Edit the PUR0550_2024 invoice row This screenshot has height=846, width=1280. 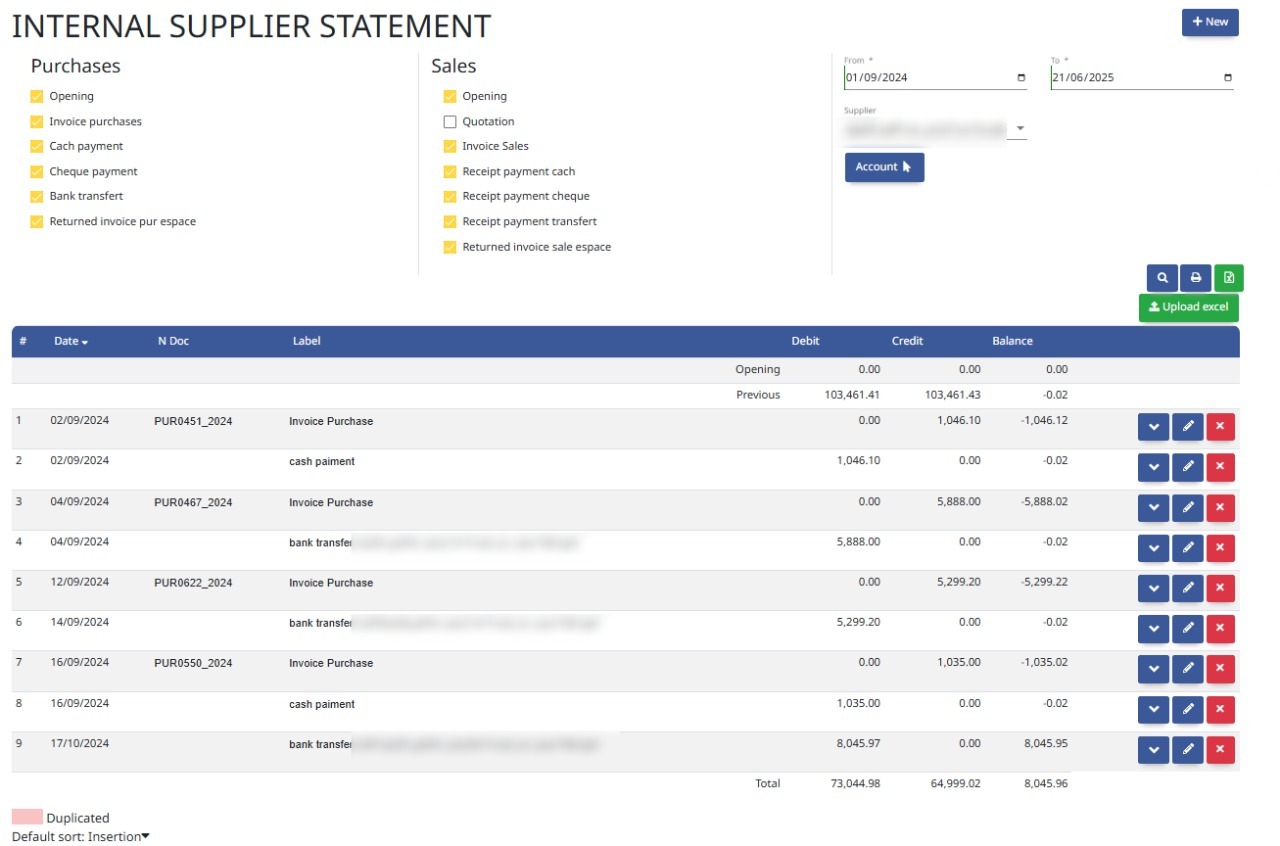[x=1187, y=669]
